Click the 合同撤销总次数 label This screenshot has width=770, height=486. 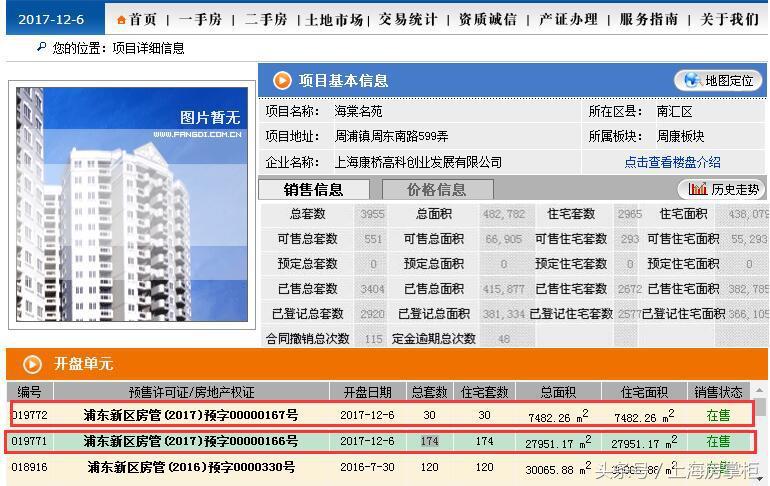(307, 339)
